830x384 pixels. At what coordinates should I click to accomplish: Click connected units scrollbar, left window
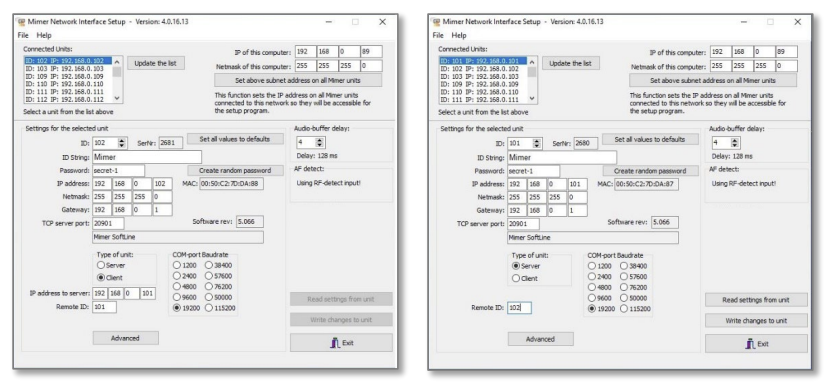[x=118, y=79]
